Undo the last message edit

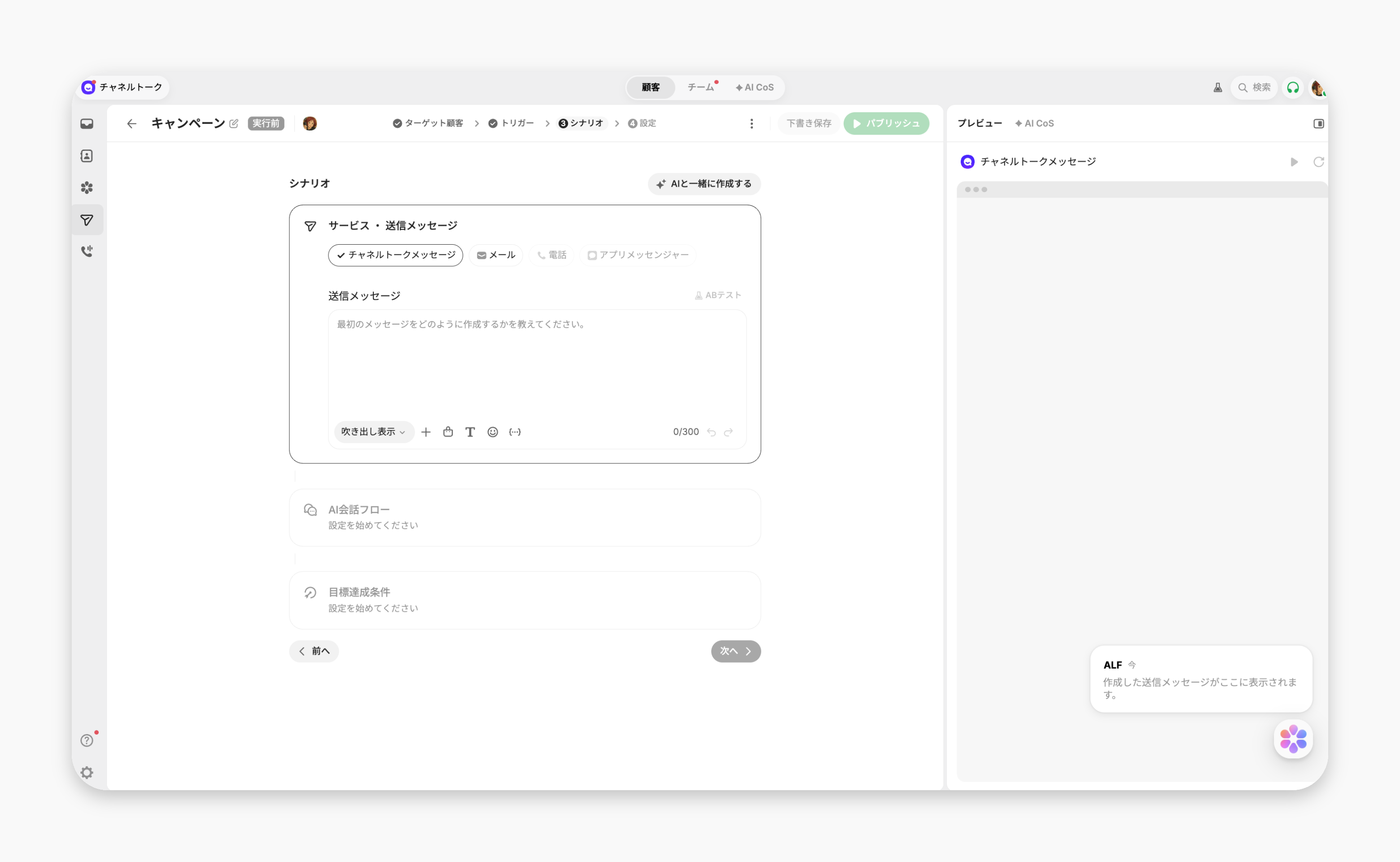pos(711,432)
